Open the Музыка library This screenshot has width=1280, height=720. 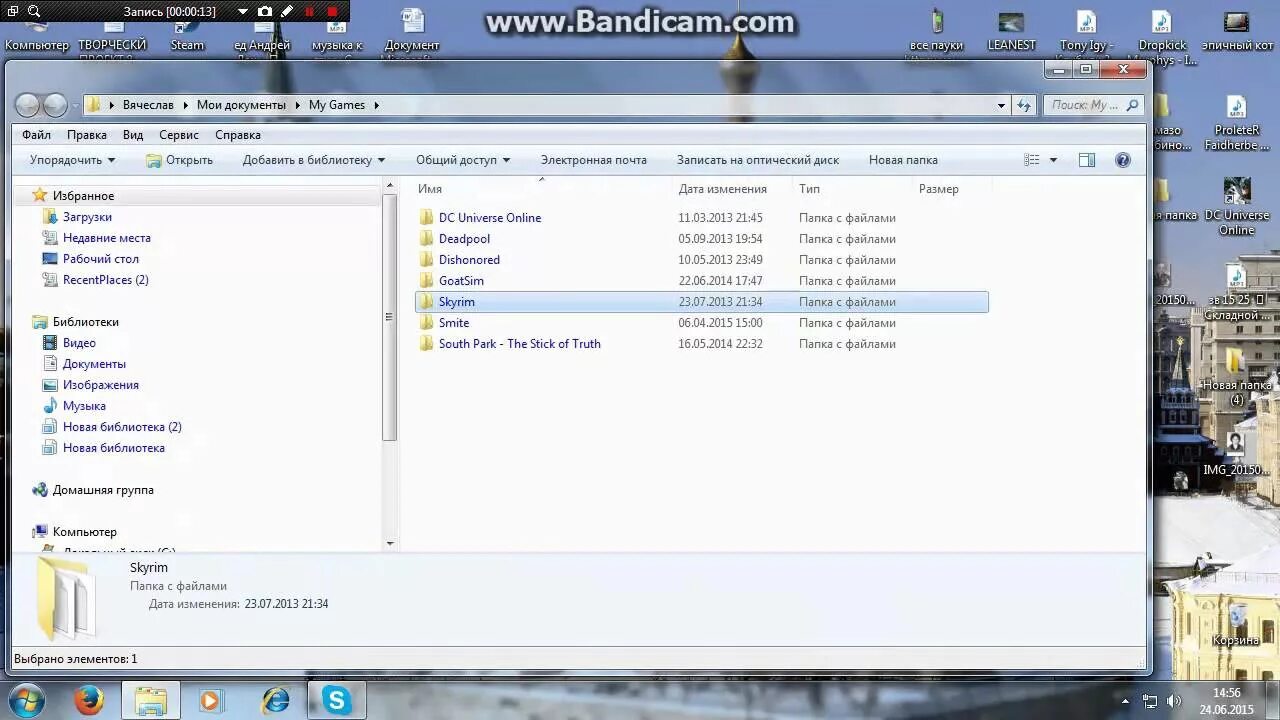[x=84, y=406]
